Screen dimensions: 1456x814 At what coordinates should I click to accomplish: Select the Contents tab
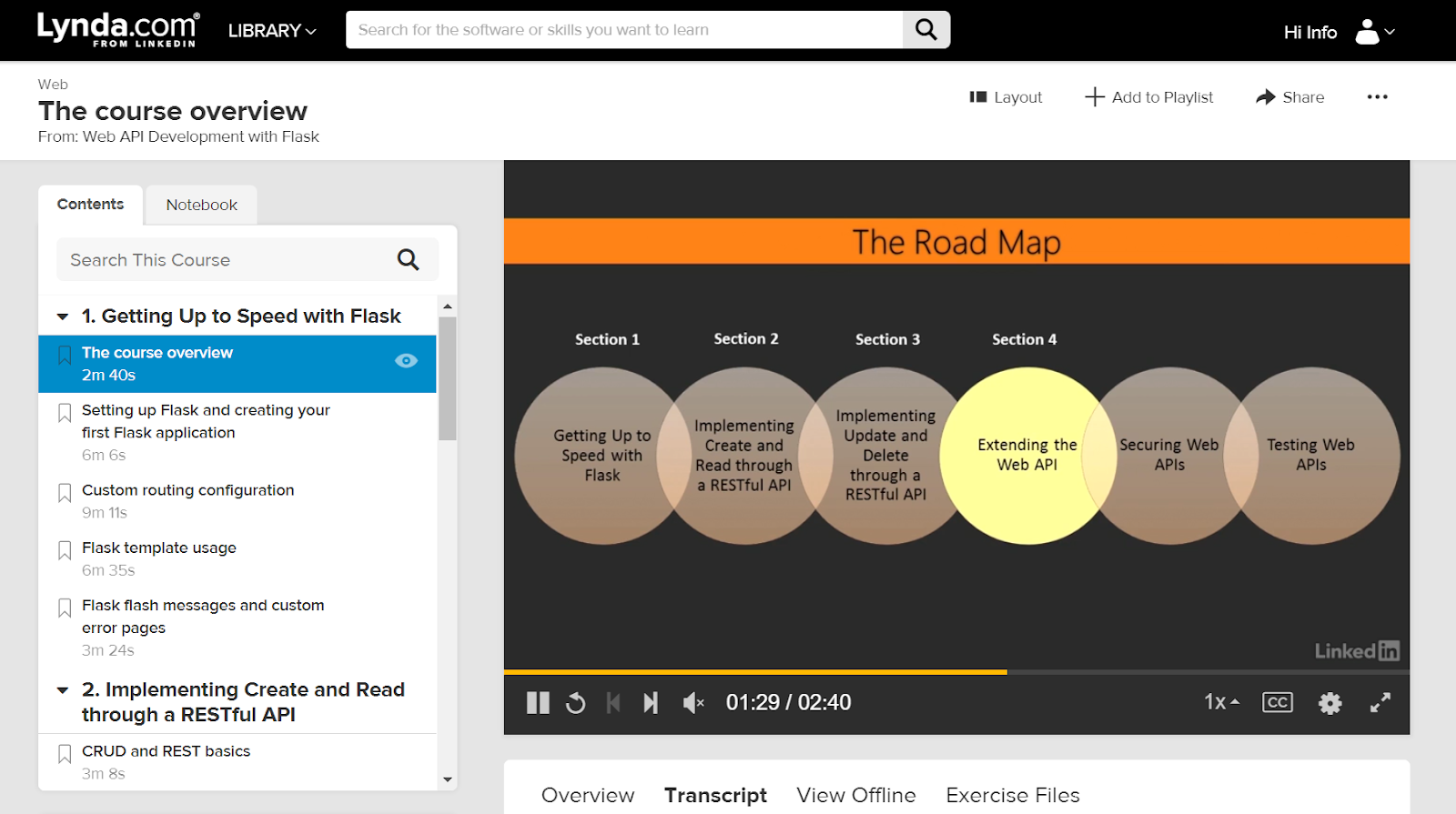click(90, 205)
